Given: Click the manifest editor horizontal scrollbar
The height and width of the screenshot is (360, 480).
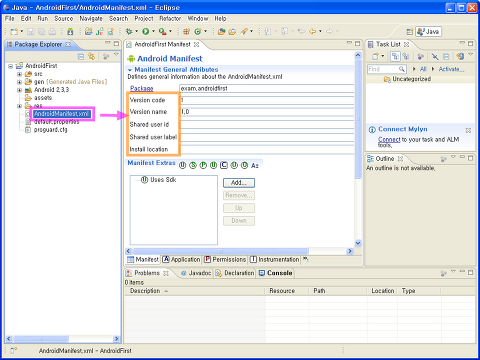Looking at the screenshot, I should [x=221, y=251].
